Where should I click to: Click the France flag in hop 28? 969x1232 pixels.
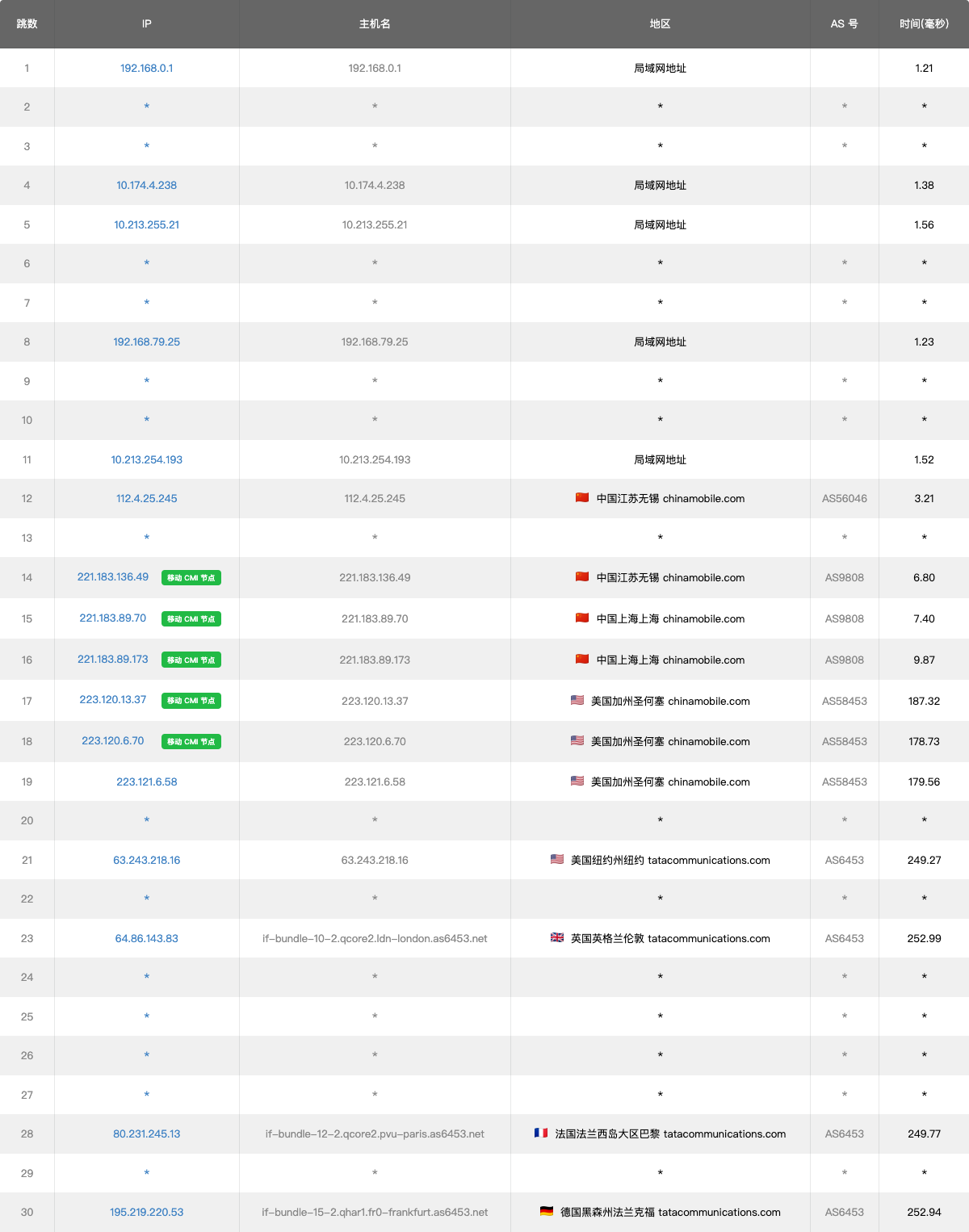tap(541, 1133)
